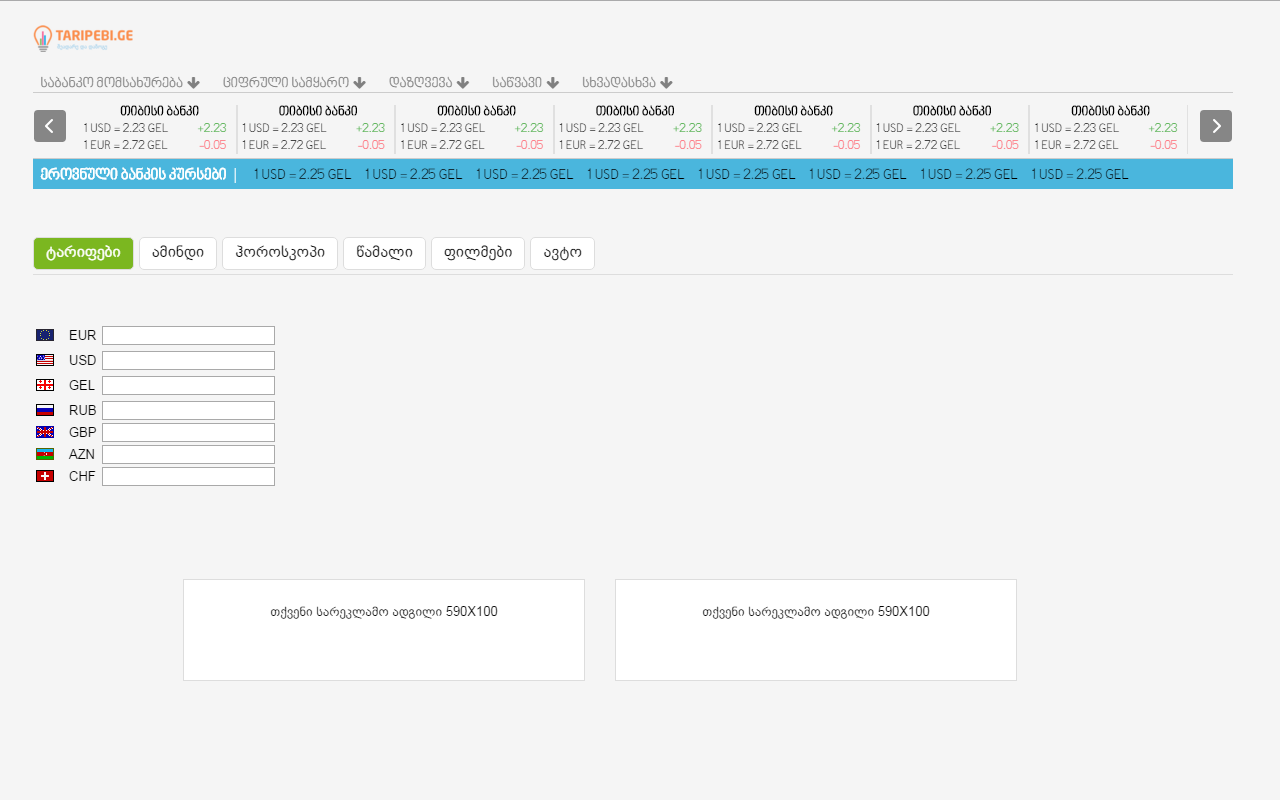Image resolution: width=1280 pixels, height=800 pixels.
Task: Click the ეროვნული ბანკის კურსები label
Action: [133, 173]
